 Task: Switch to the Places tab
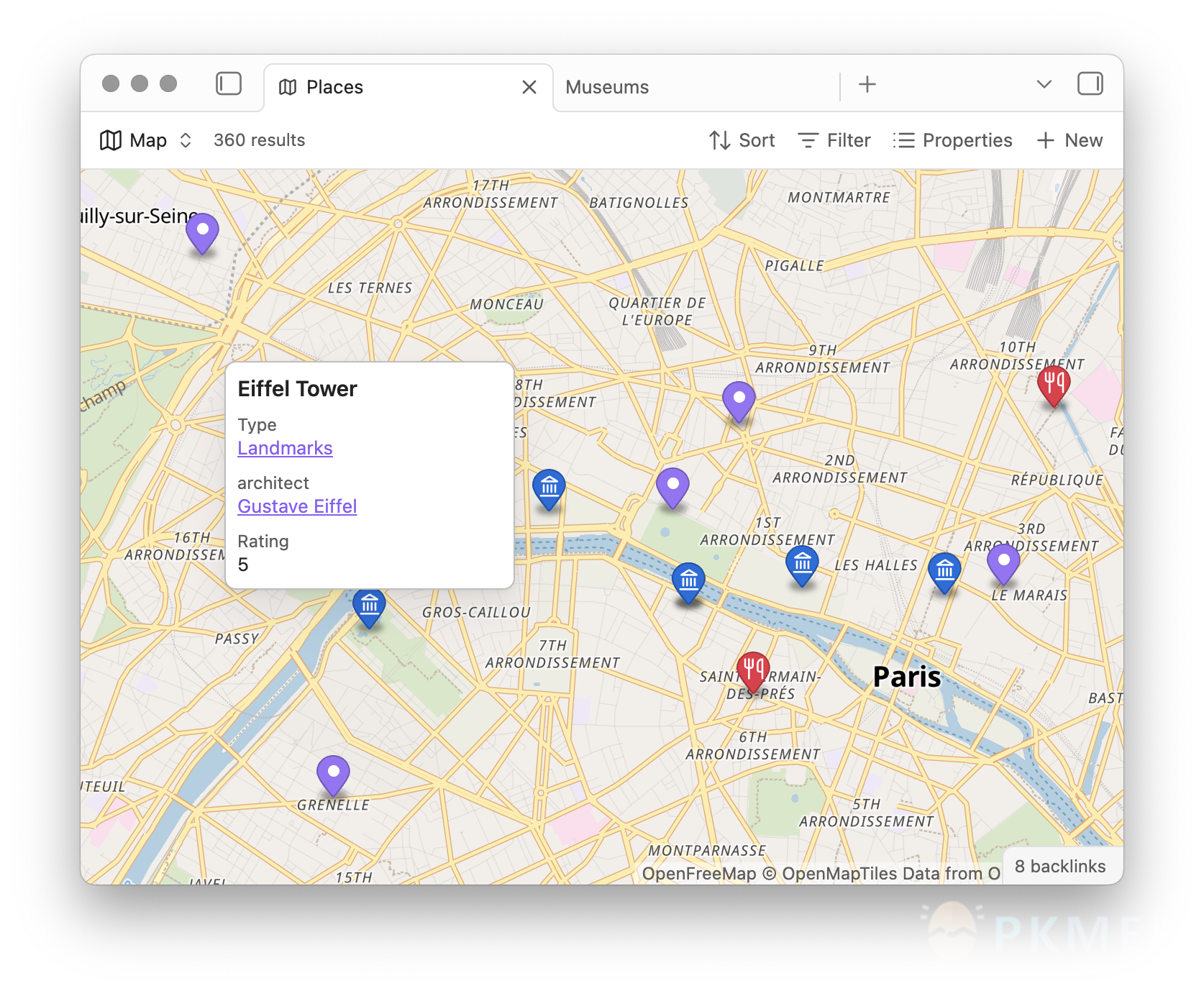(x=409, y=87)
